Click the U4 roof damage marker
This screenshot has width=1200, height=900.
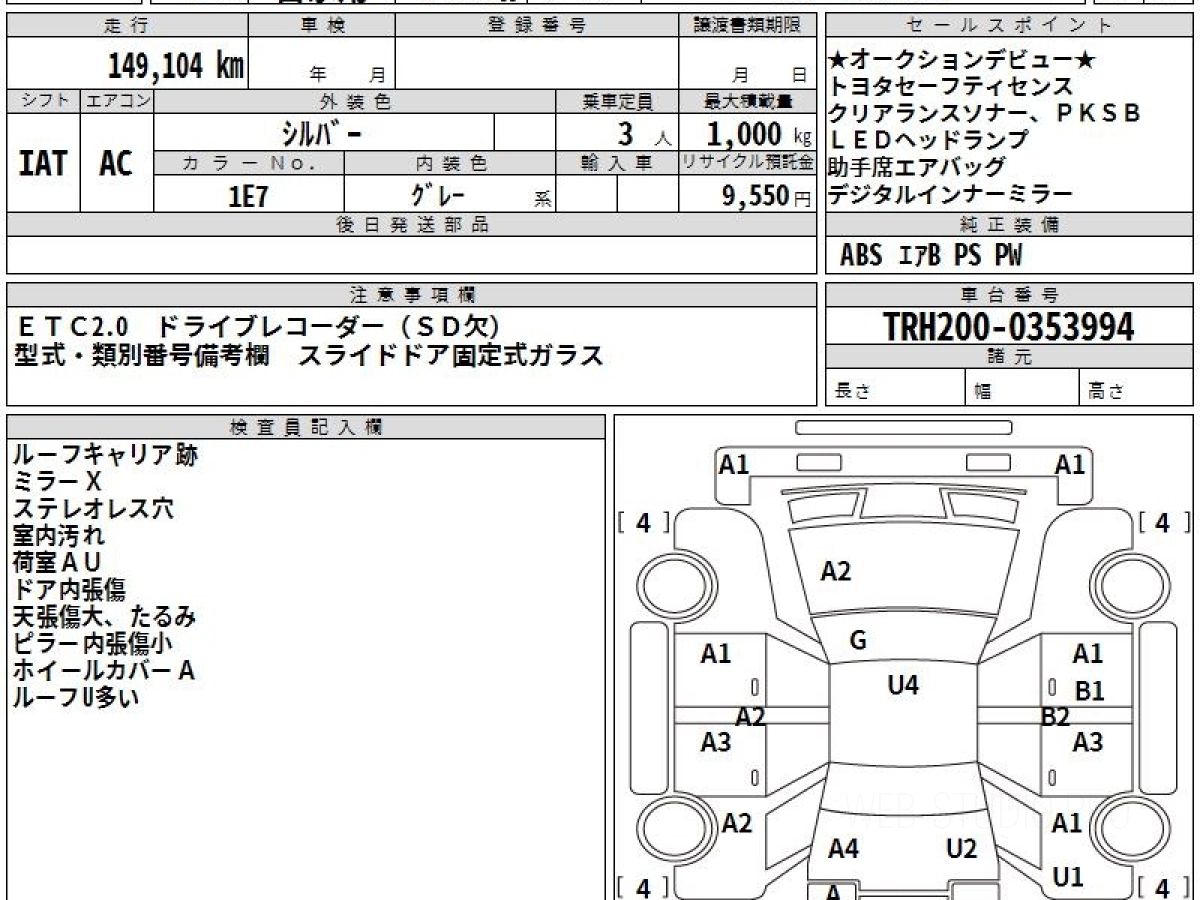click(x=902, y=685)
